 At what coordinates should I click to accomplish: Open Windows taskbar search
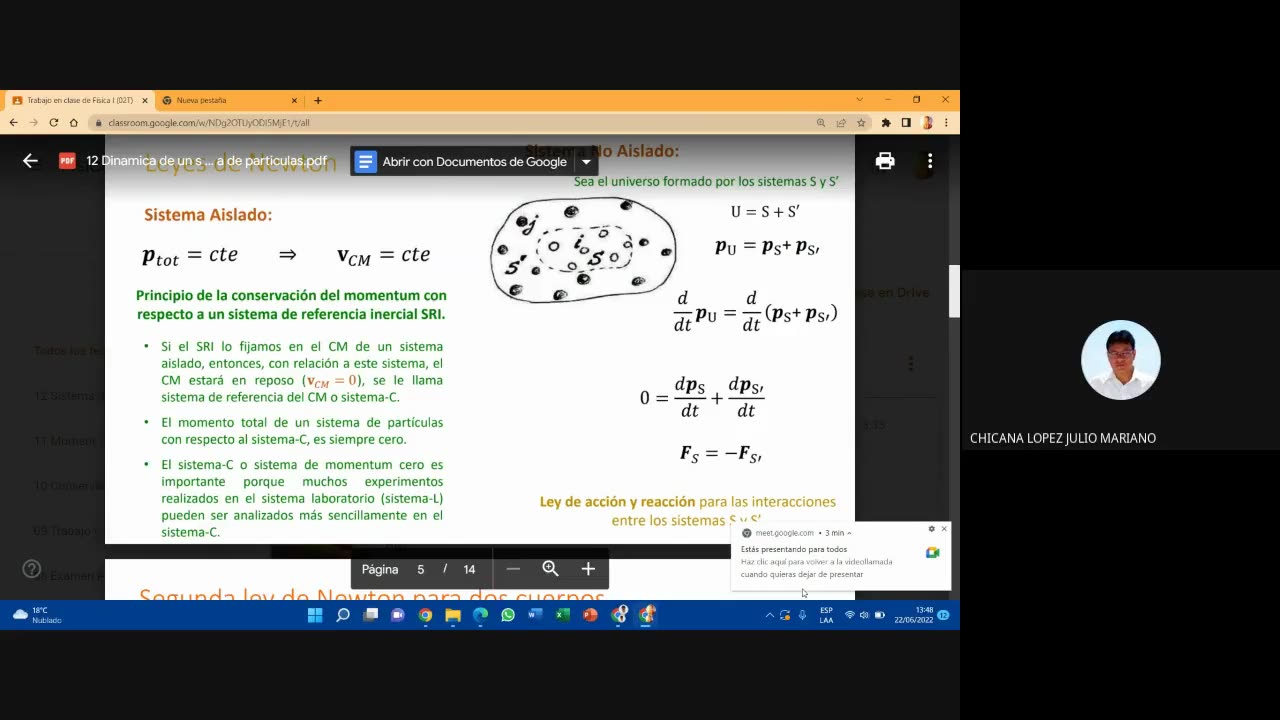[343, 615]
